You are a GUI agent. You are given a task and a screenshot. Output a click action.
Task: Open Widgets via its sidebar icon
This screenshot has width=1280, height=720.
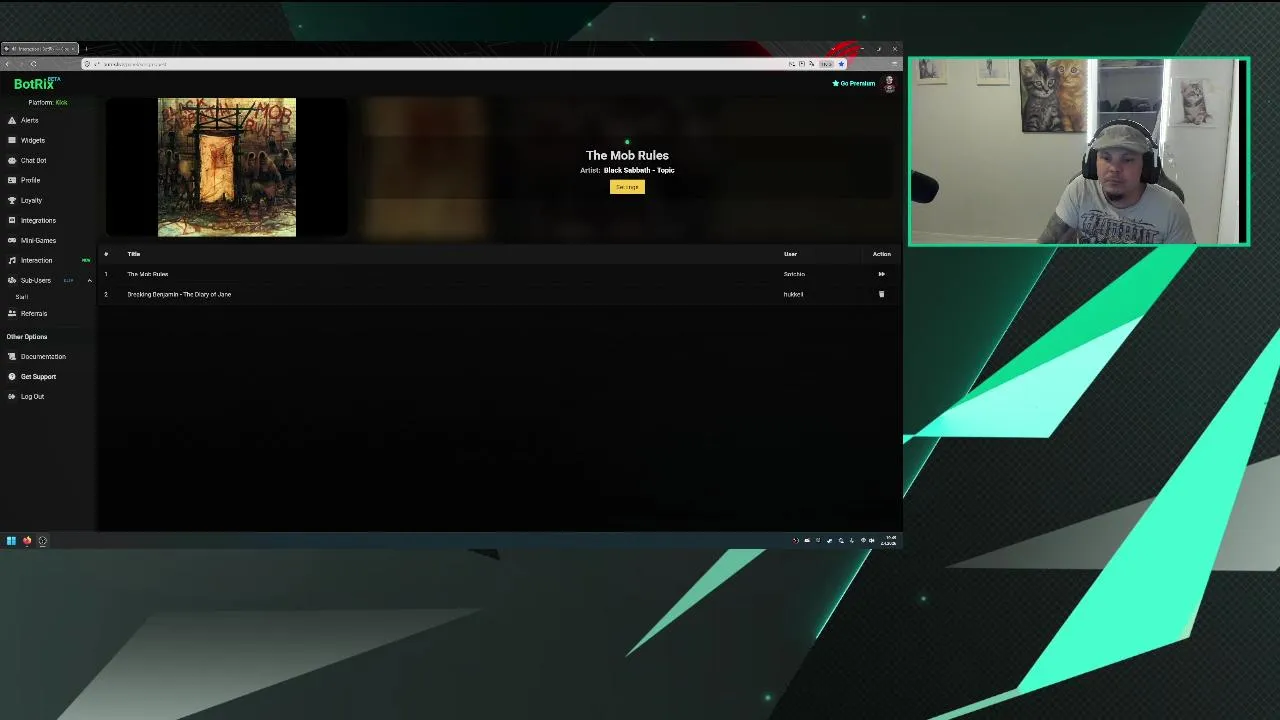[12, 140]
